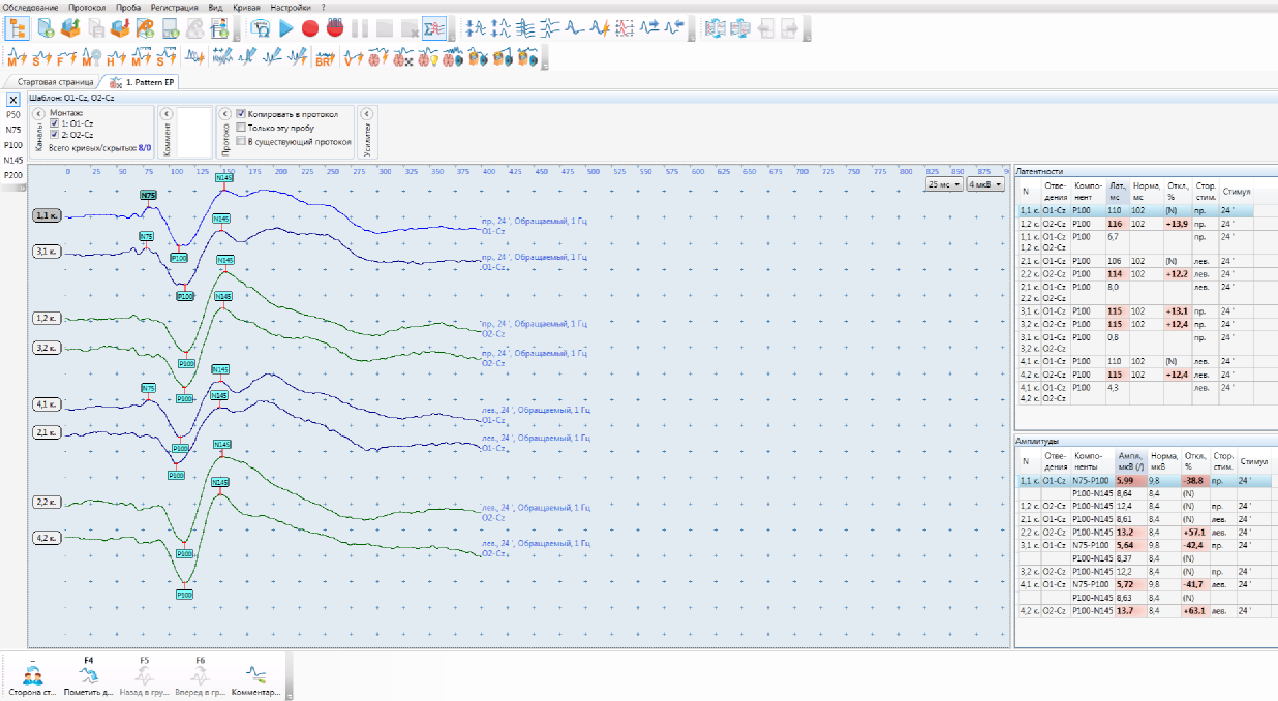Click the N75 component button in sidebar
This screenshot has width=1278, height=701.
coord(13,130)
